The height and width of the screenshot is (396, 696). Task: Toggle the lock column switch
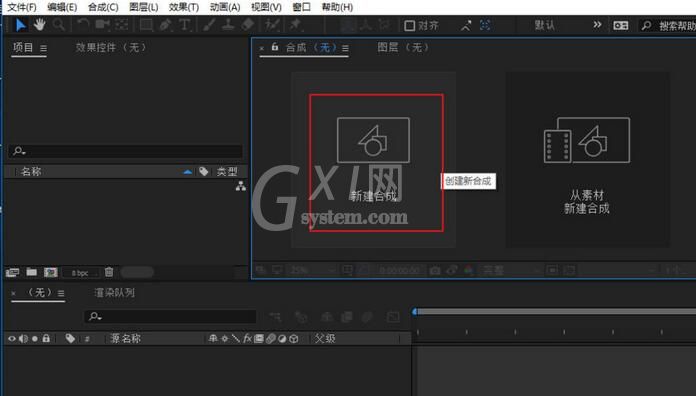46,338
